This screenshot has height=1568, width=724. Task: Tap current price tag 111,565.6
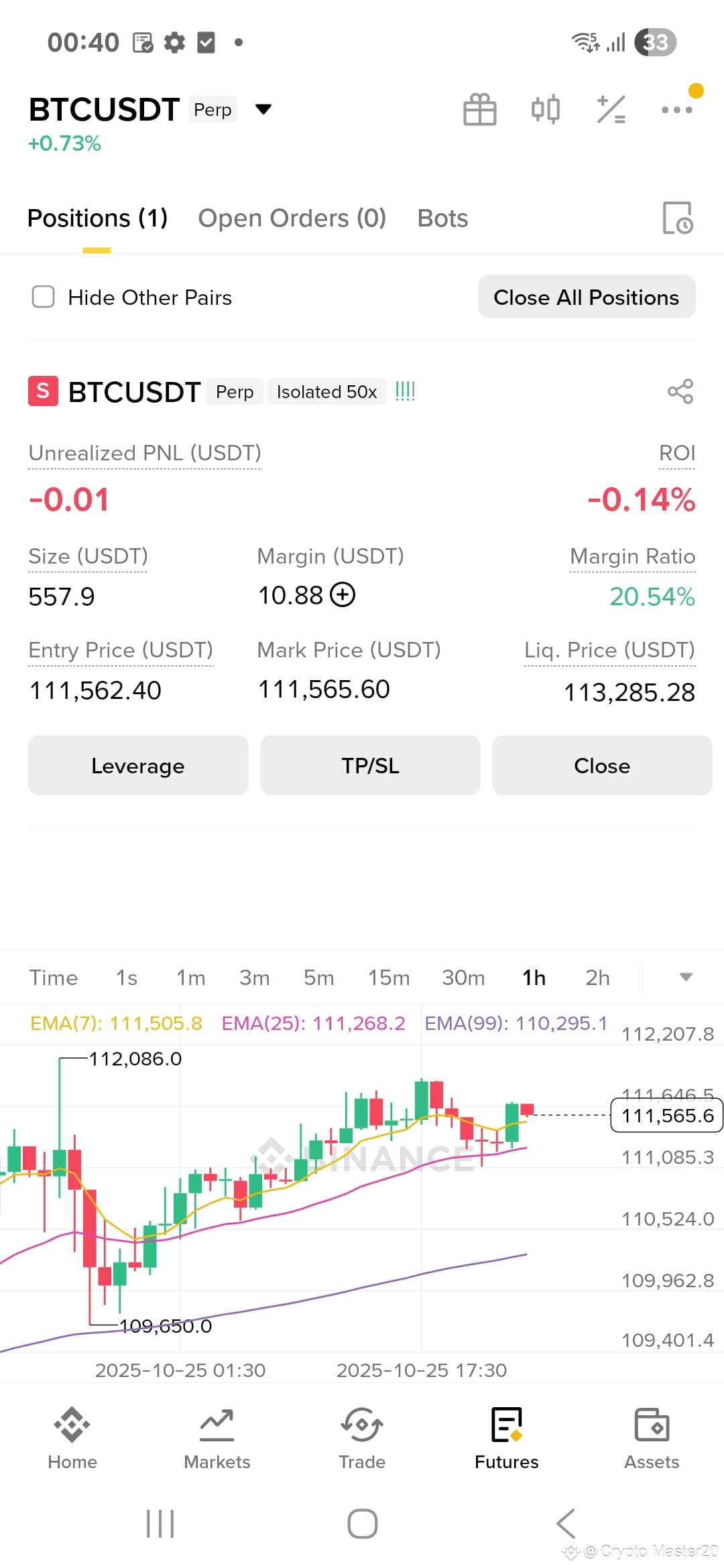(667, 1116)
